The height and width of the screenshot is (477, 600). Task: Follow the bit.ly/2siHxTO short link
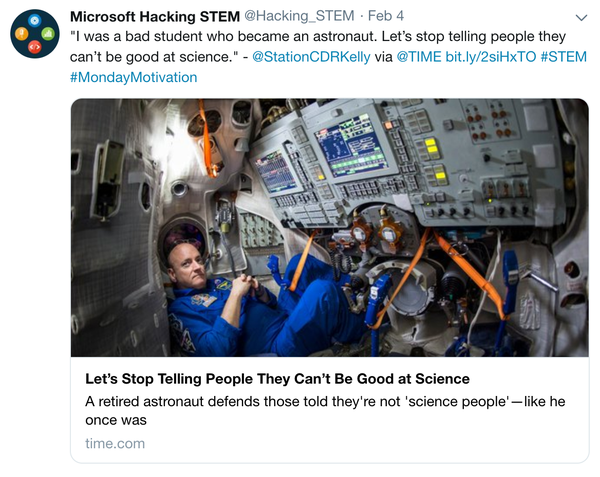(490, 57)
